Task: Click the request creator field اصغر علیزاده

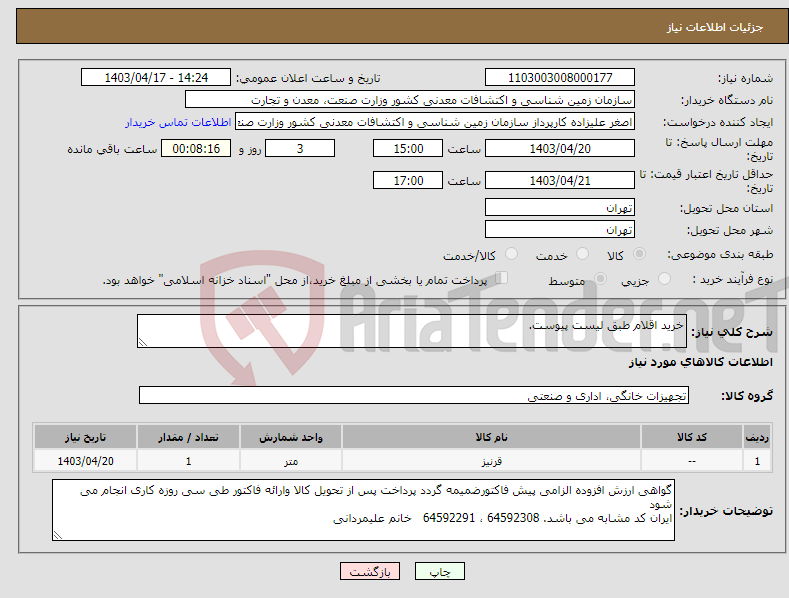Action: pos(435,122)
